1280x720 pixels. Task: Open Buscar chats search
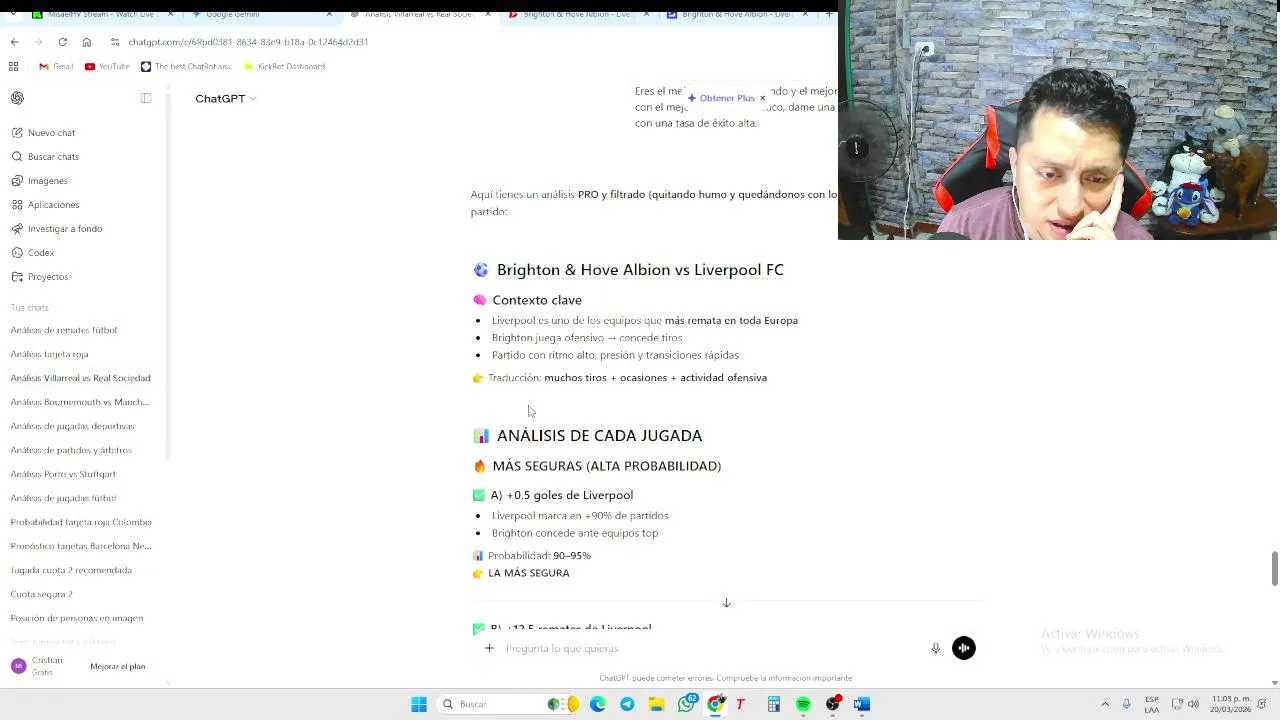coord(53,157)
